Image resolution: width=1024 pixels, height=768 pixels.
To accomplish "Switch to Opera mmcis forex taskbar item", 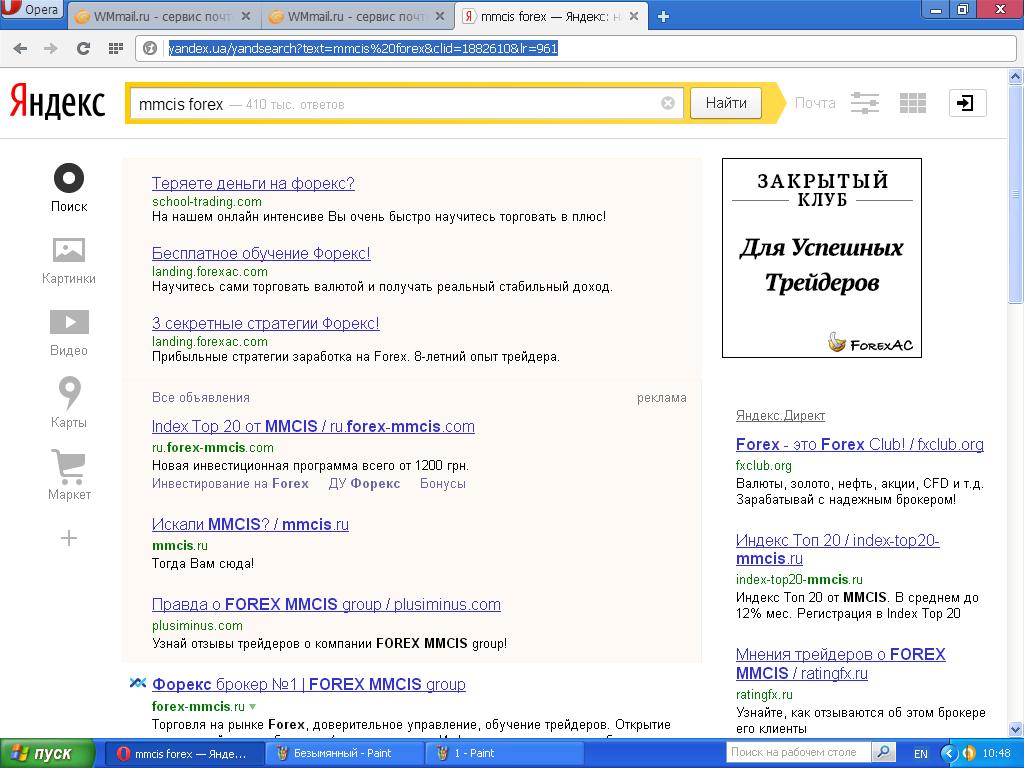I will [183, 753].
